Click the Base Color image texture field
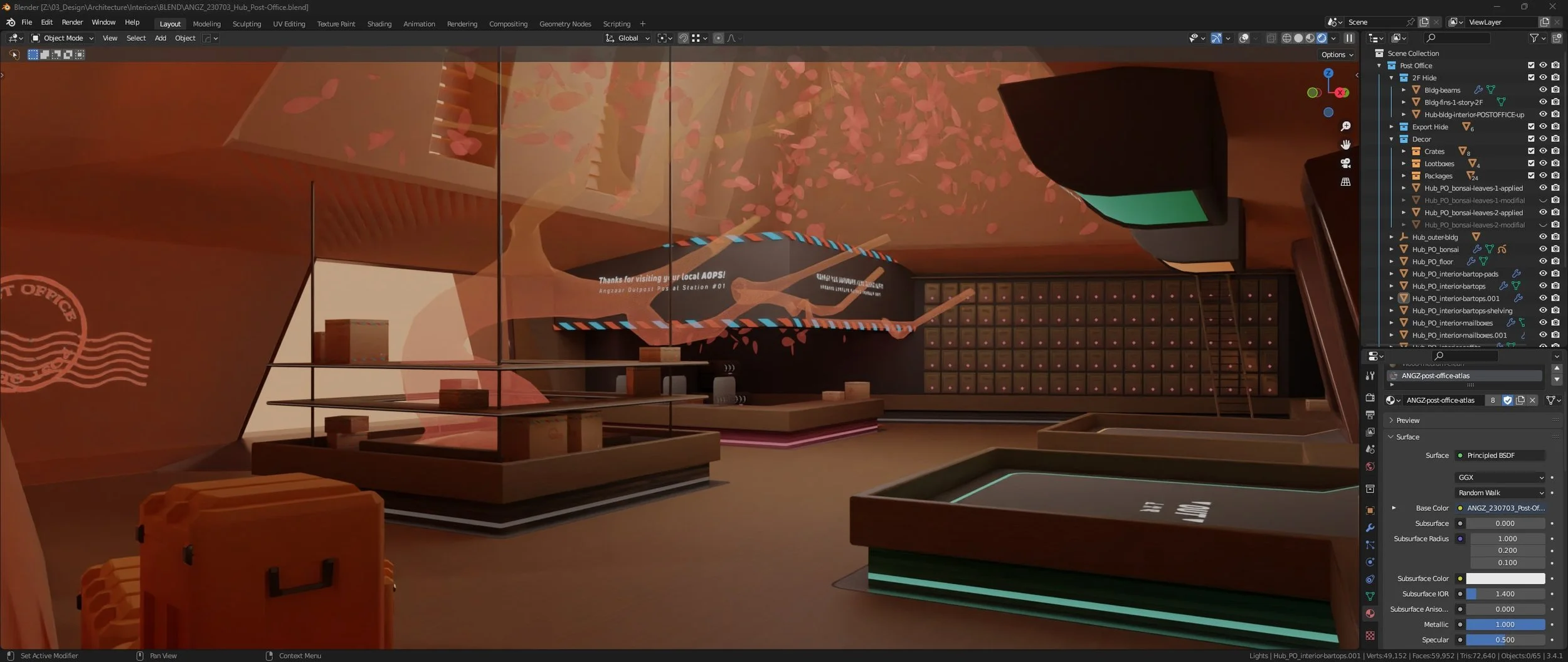 click(1500, 508)
